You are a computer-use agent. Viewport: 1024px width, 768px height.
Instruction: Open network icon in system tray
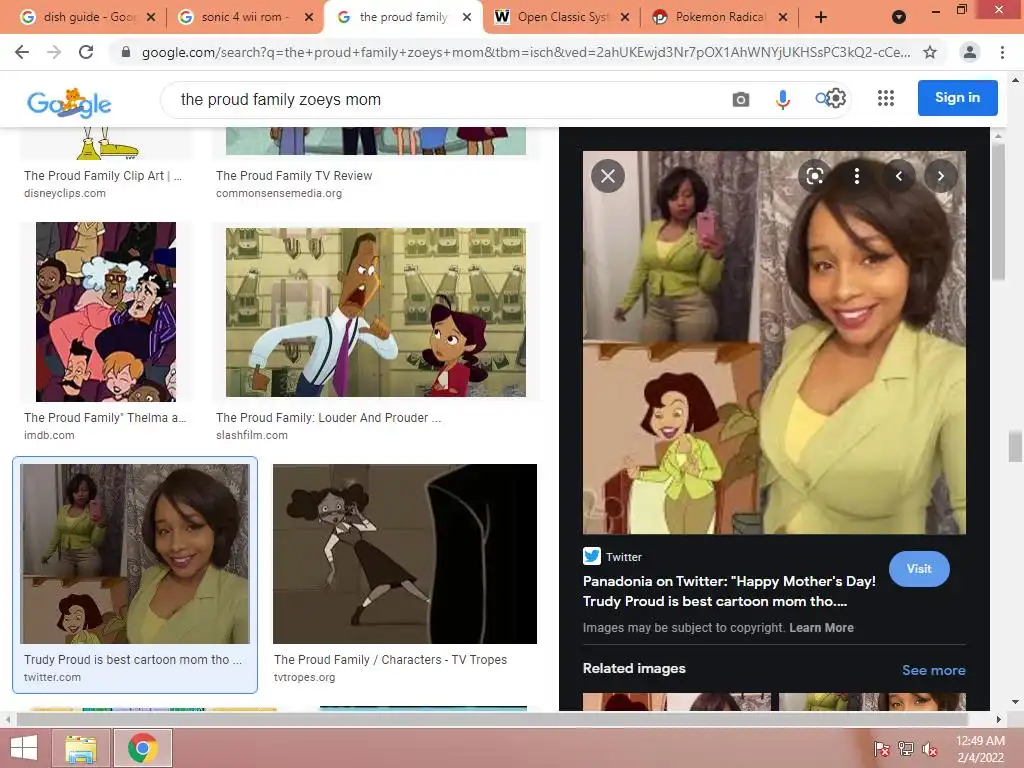click(906, 749)
